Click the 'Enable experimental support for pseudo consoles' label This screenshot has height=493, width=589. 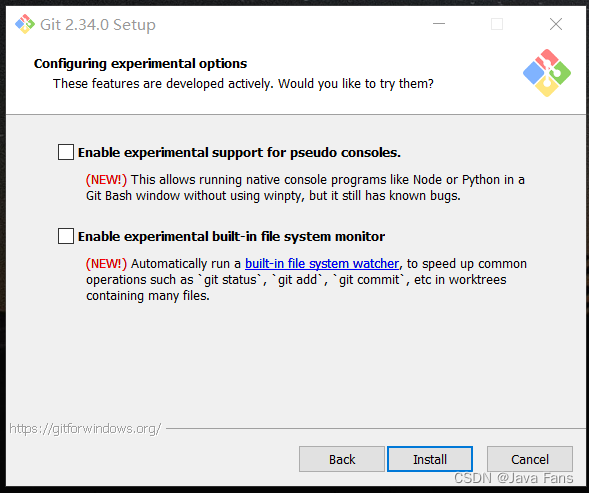239,153
